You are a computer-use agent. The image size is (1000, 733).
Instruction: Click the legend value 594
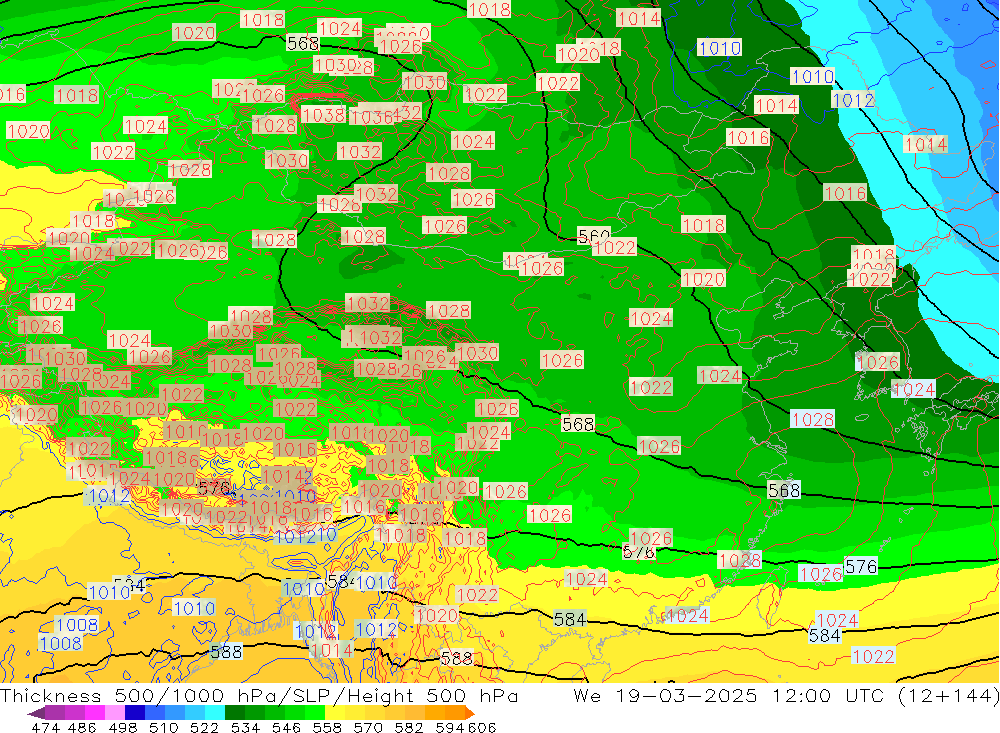tap(449, 727)
